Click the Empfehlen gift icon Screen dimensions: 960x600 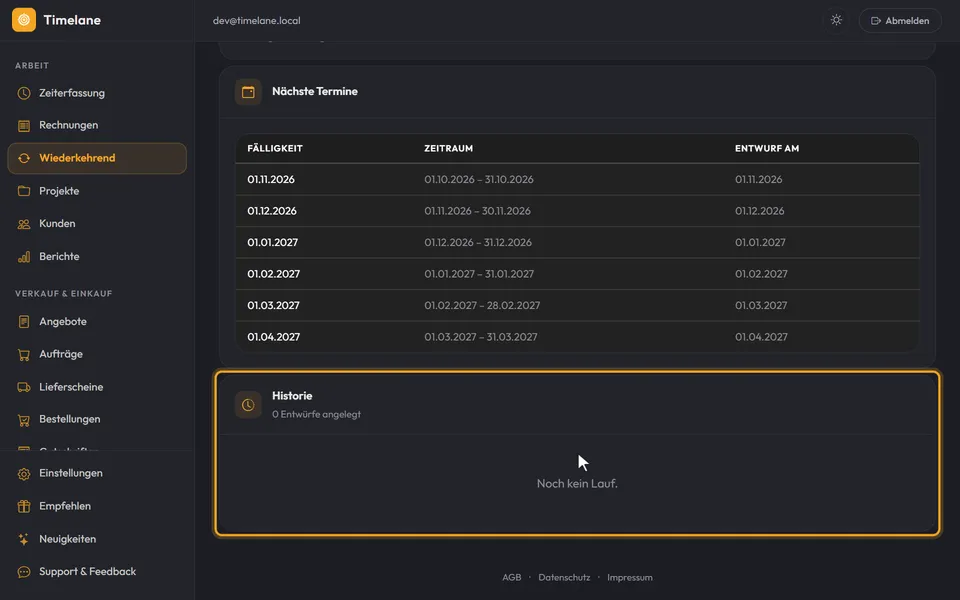(x=24, y=506)
